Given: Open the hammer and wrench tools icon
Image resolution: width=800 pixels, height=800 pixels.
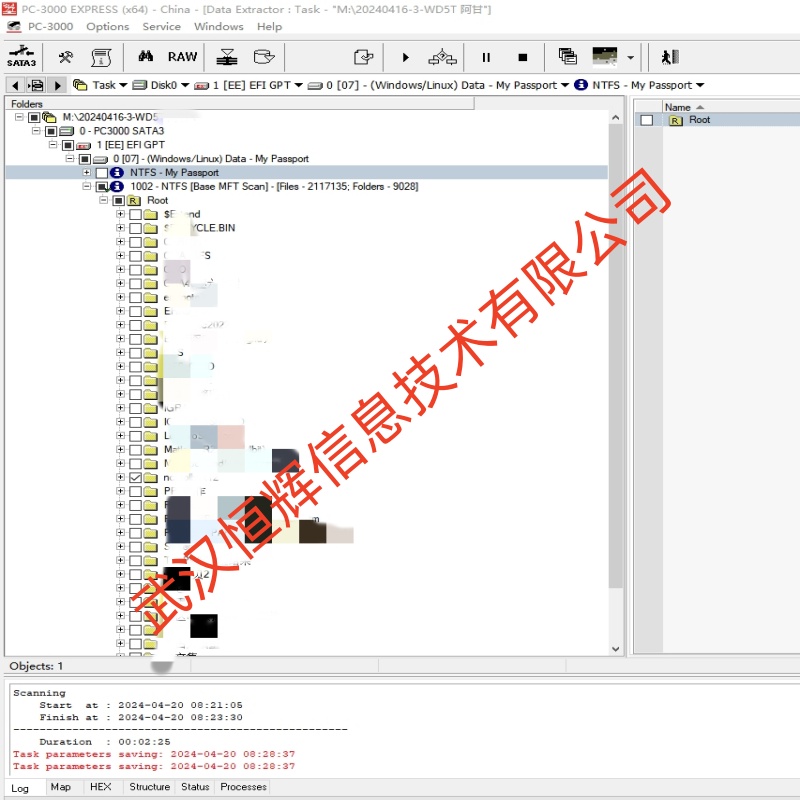Looking at the screenshot, I should tap(65, 57).
